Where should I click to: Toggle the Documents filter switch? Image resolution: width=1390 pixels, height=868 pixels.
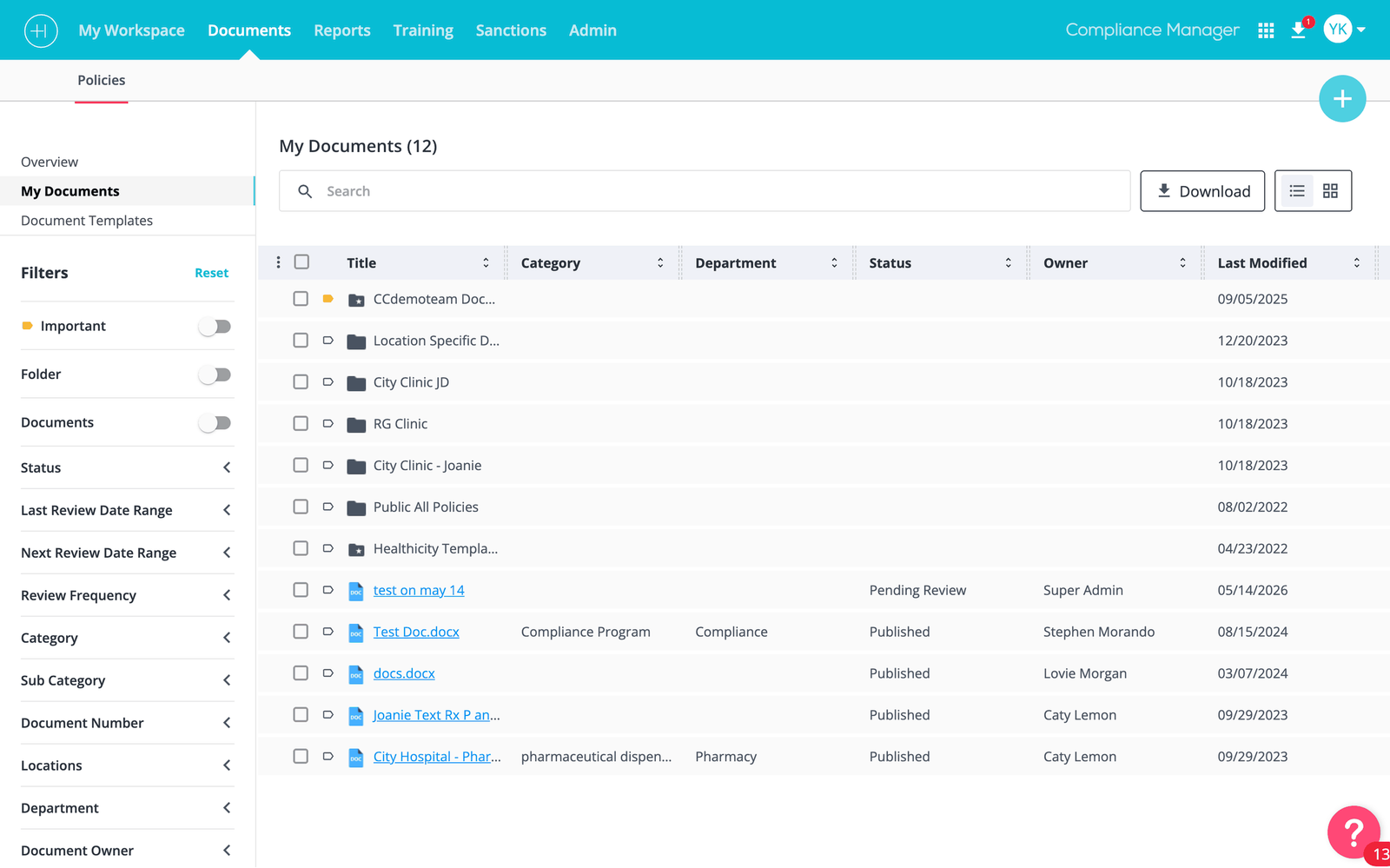coord(215,423)
